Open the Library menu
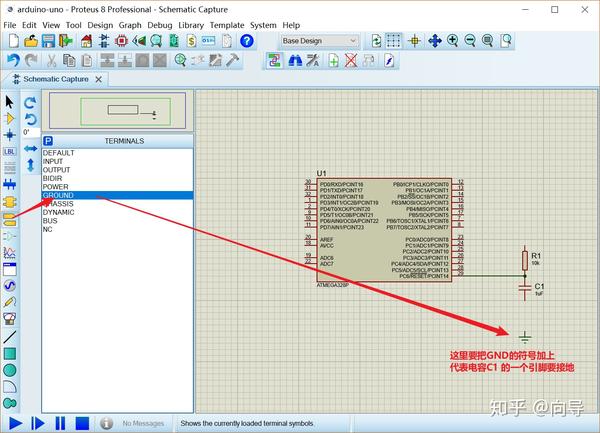Viewport: 600px width, 433px height. (x=191, y=25)
